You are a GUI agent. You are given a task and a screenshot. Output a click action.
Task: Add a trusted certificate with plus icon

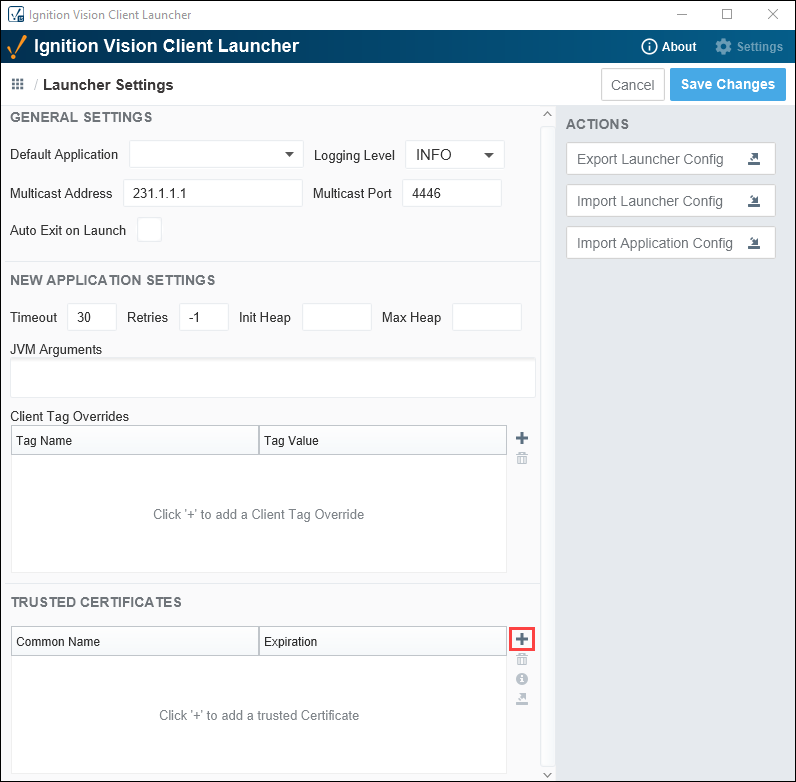pos(522,639)
